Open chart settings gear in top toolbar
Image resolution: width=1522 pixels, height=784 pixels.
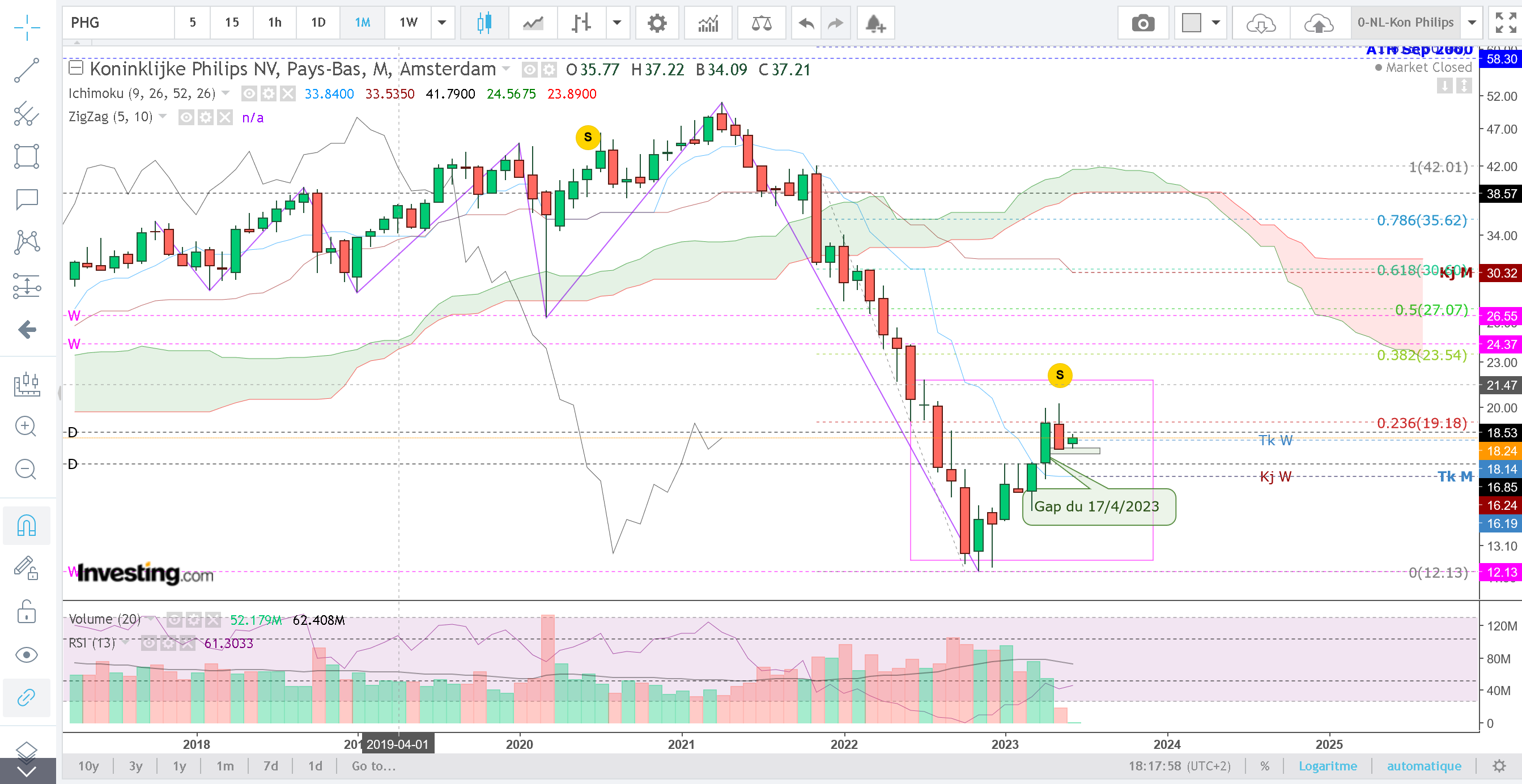pyautogui.click(x=656, y=24)
